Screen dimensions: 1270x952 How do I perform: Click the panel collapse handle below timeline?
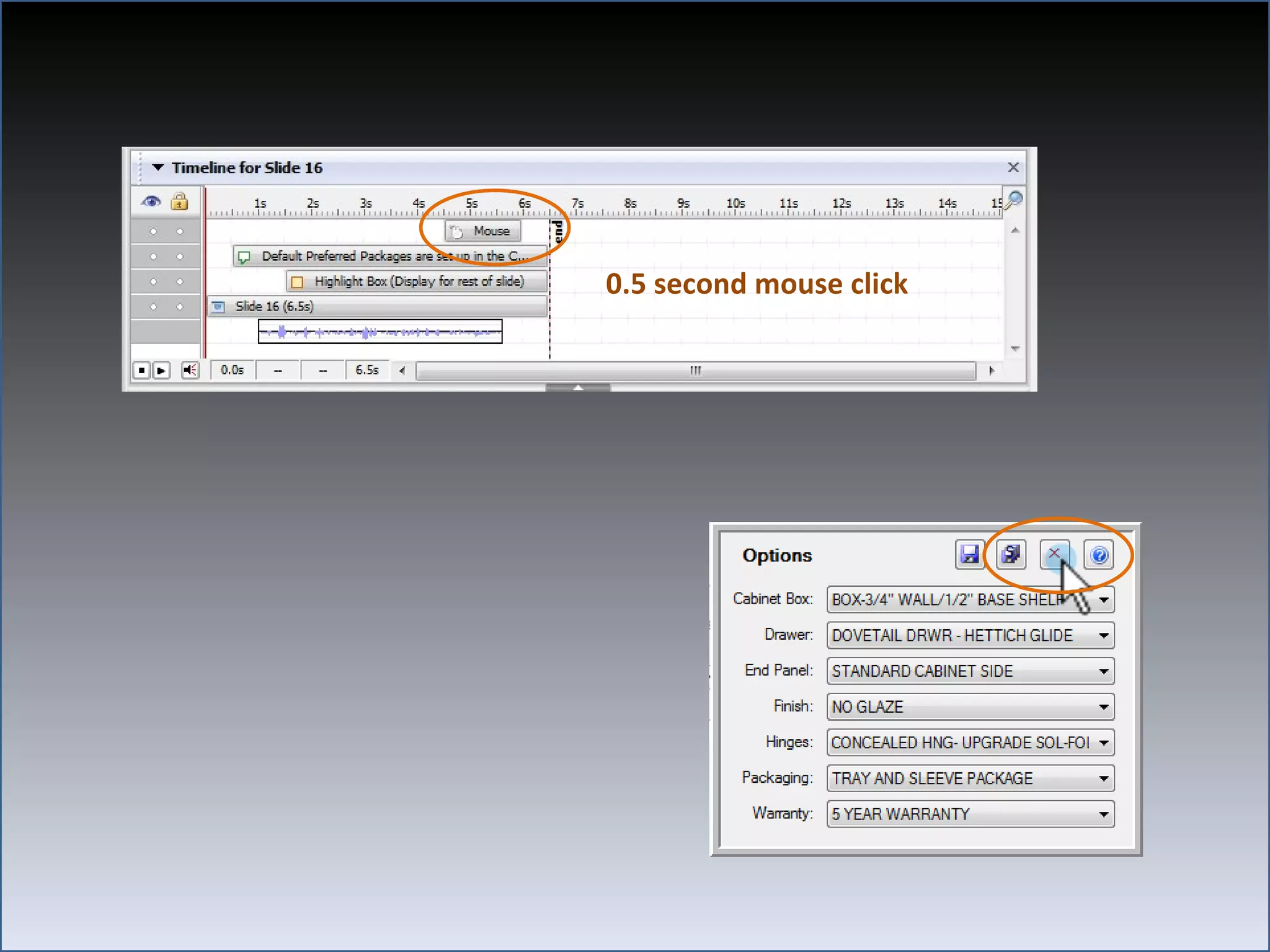tap(578, 387)
